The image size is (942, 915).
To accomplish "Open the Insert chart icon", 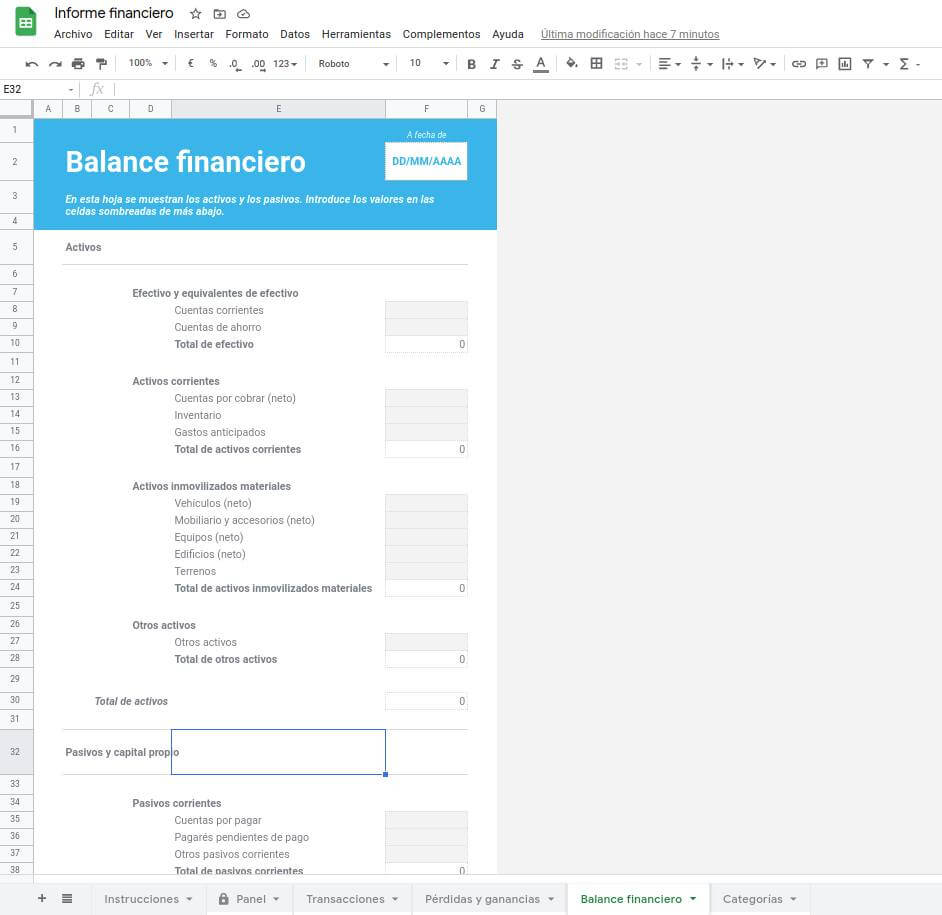I will point(845,63).
